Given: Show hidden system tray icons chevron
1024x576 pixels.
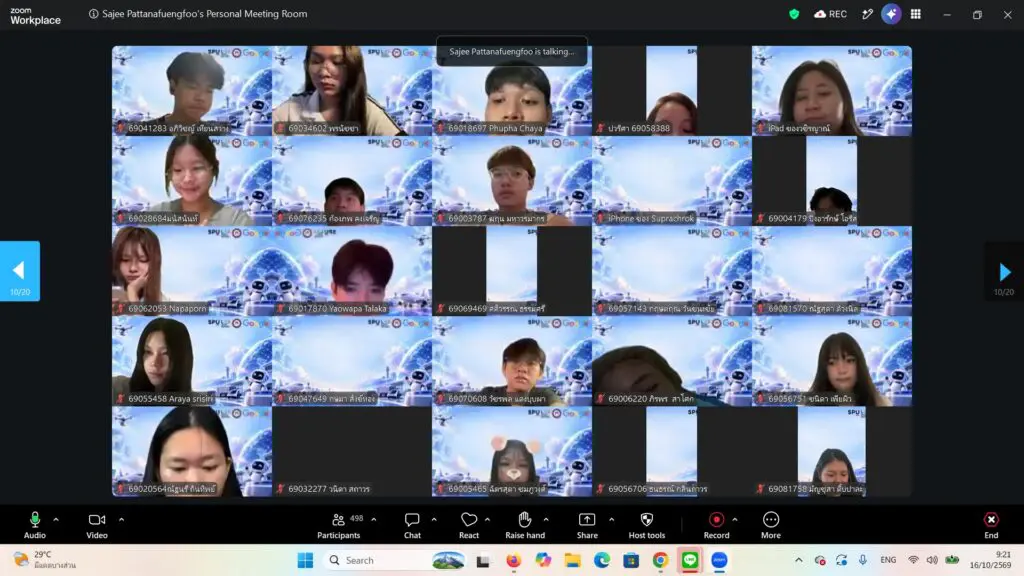Looking at the screenshot, I should pos(799,560).
